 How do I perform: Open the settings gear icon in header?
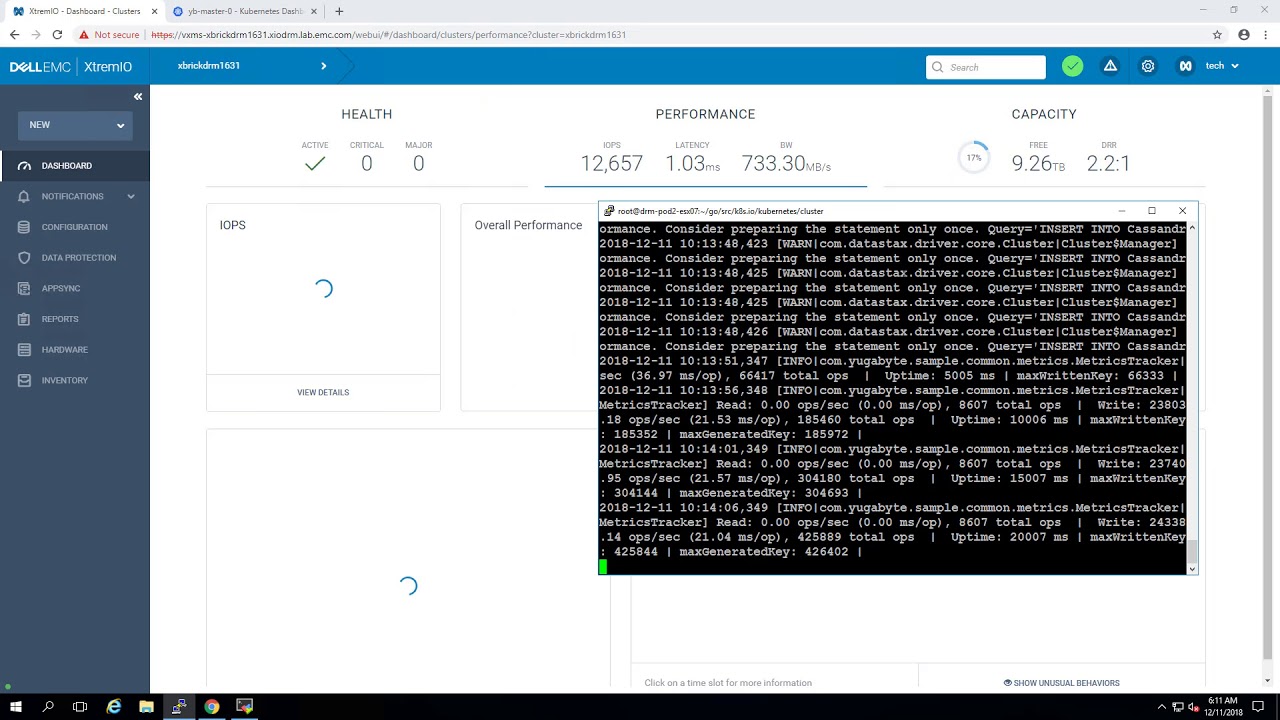pos(1148,66)
